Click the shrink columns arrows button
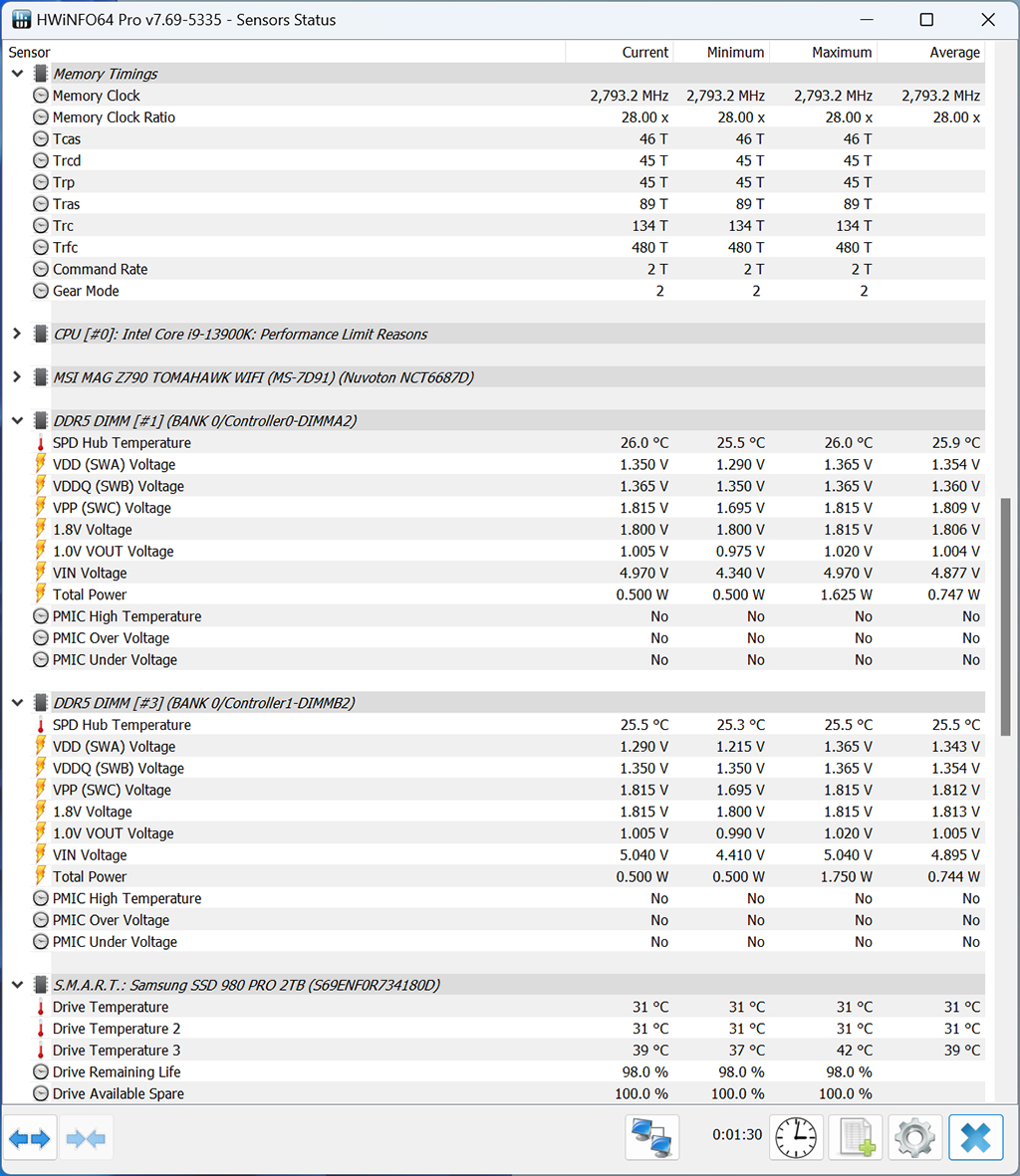Viewport: 1020px width, 1176px height. [x=86, y=1138]
